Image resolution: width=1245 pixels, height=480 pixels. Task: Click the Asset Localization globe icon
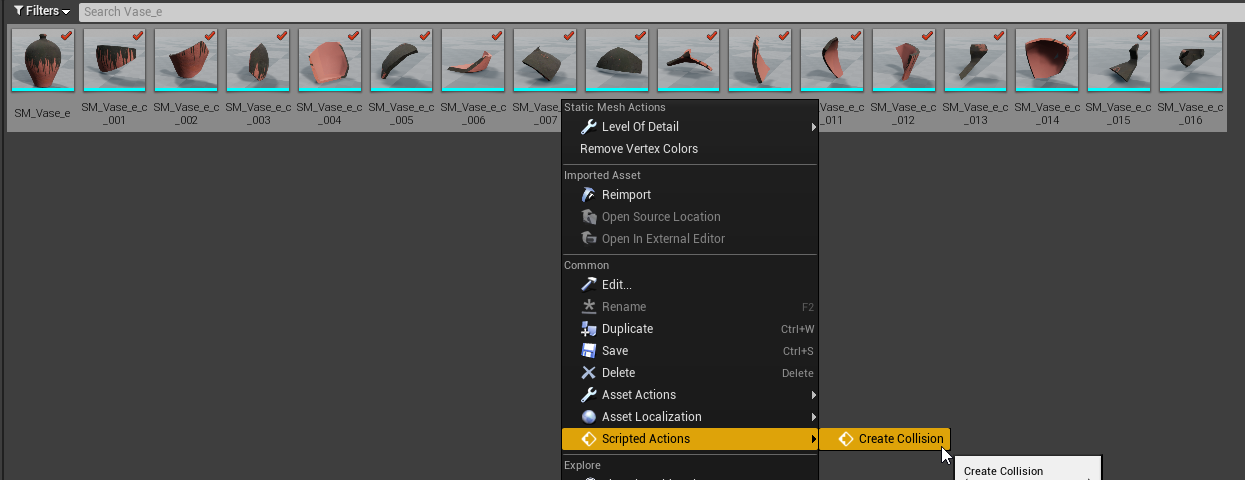[x=589, y=417]
